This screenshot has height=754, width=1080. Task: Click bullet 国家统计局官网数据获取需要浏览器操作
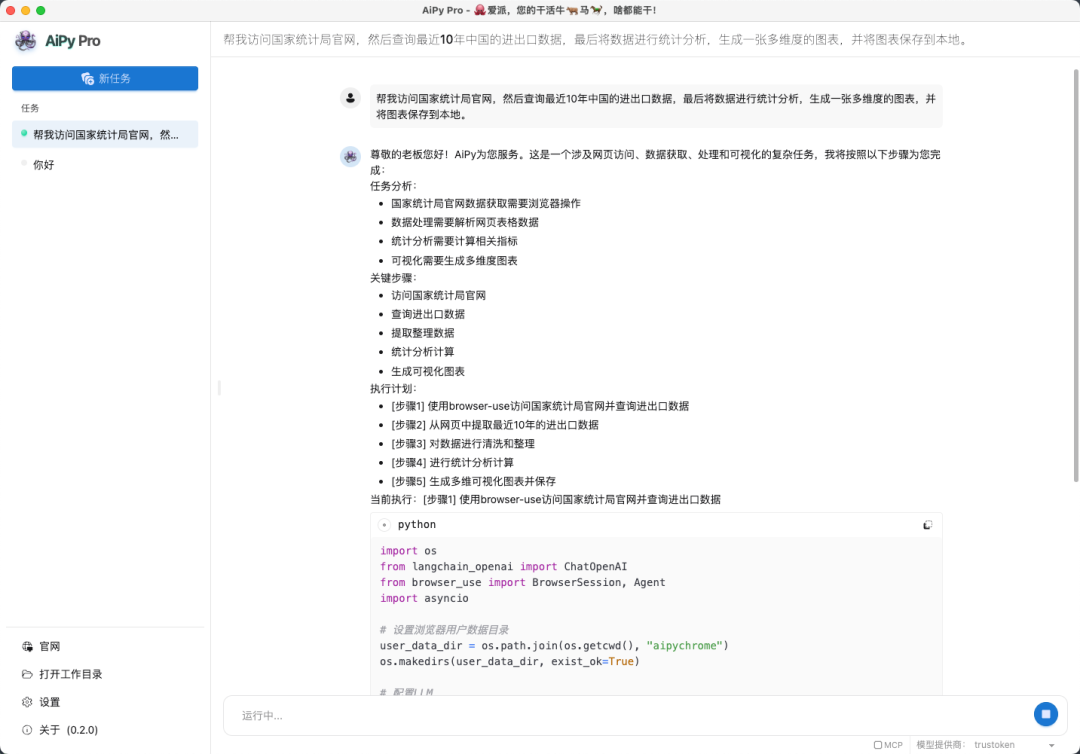(486, 204)
